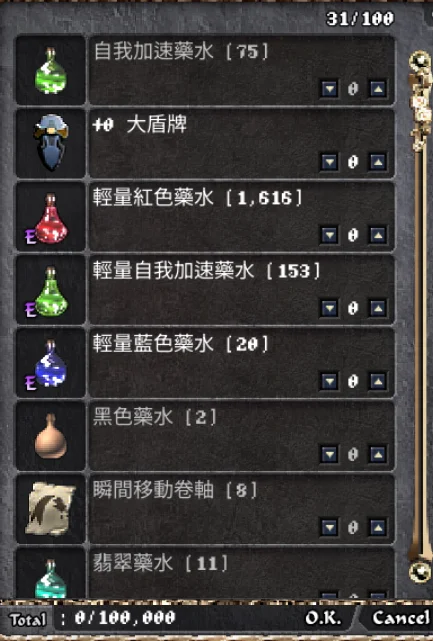Decrease quantity of 大盾牌 with down arrow
Viewport: 433px width, 641px height.
pyautogui.click(x=329, y=162)
